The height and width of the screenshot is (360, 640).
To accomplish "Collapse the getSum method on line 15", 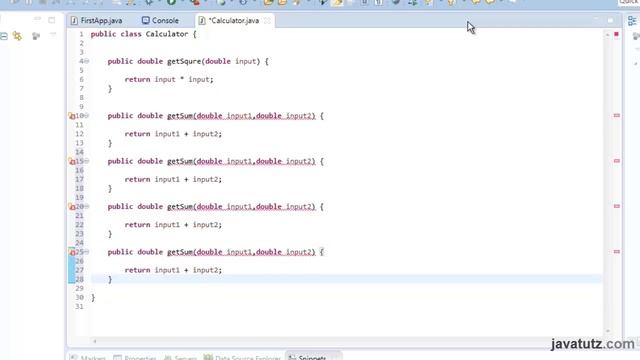I will 87,161.
